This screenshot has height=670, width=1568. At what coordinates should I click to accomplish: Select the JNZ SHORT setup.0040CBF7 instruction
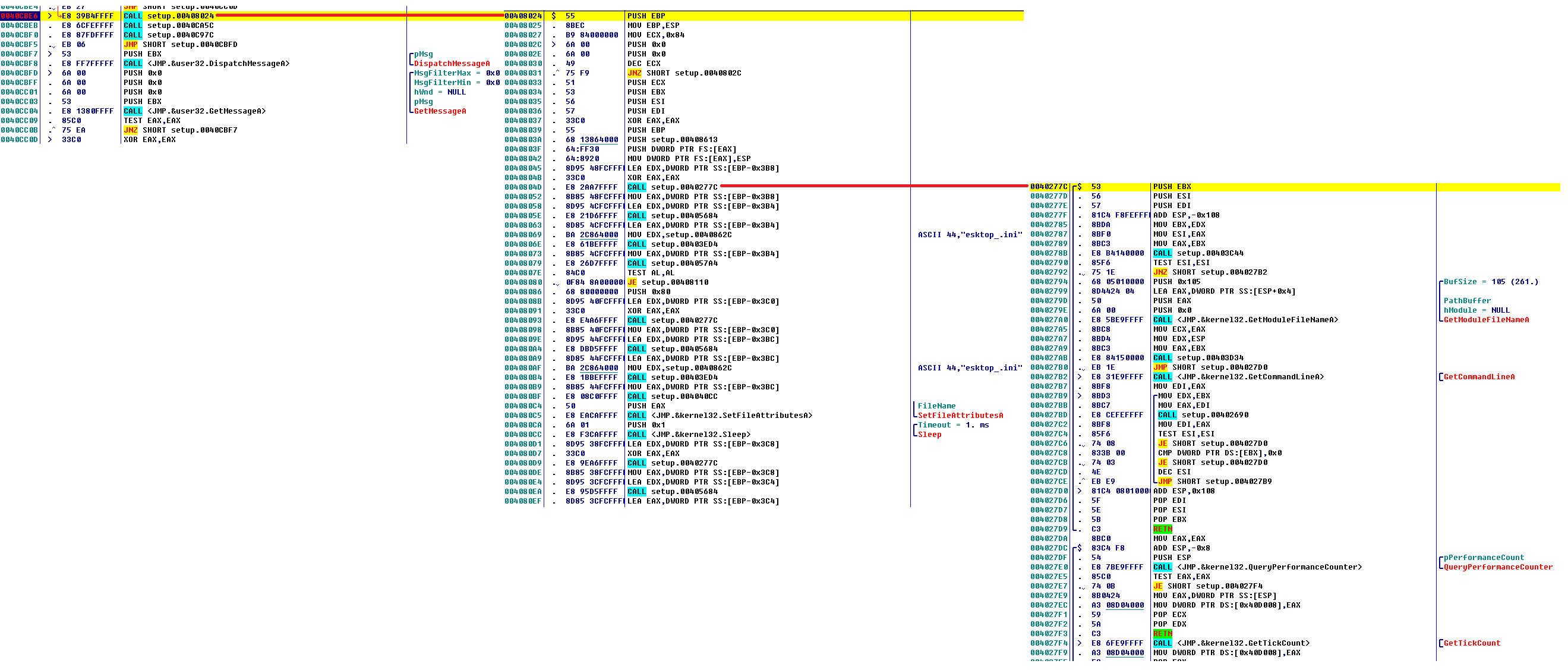click(180, 130)
